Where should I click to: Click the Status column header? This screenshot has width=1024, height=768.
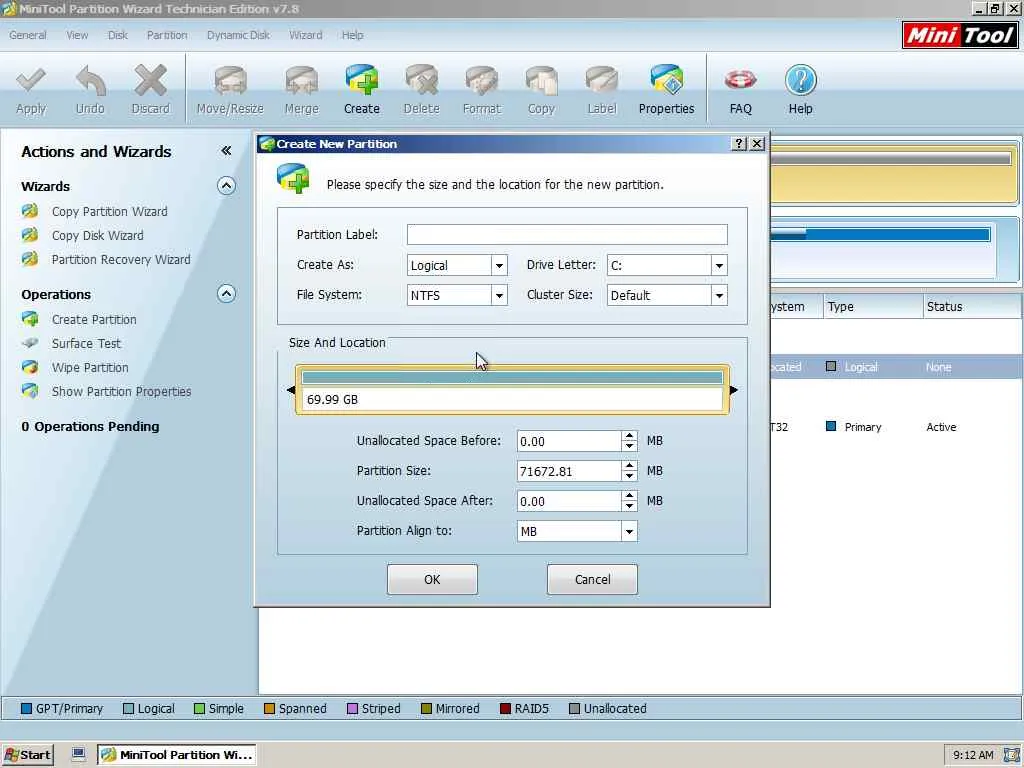point(972,306)
